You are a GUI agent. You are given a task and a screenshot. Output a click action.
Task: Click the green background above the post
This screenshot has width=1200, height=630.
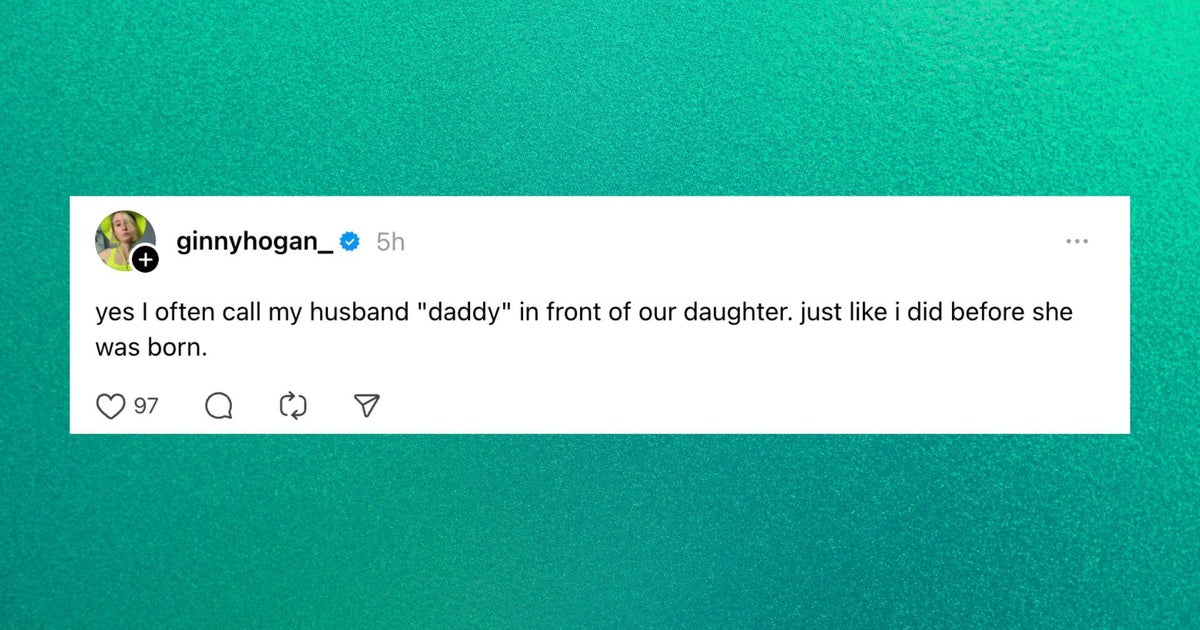[600, 100]
